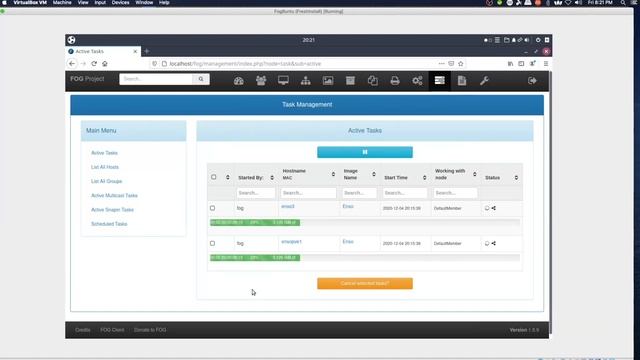Open List All Groups in Main Menu

click(x=107, y=181)
